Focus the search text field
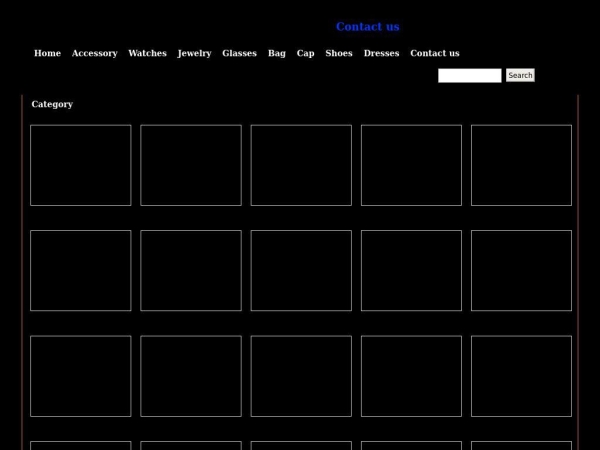 point(470,75)
